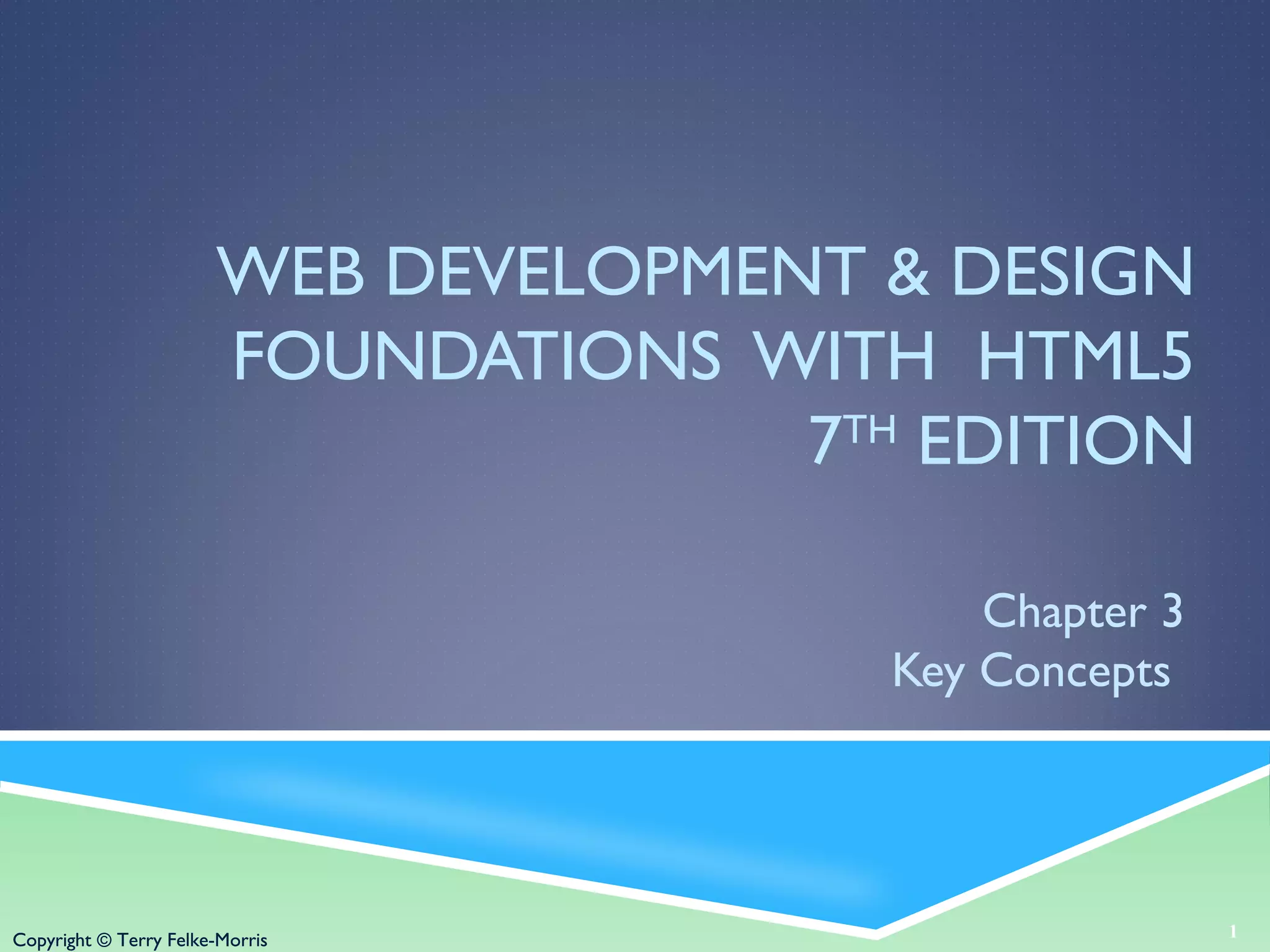Screen dimensions: 1270x952
Task: Click the slide number 1
Action: tap(1233, 932)
